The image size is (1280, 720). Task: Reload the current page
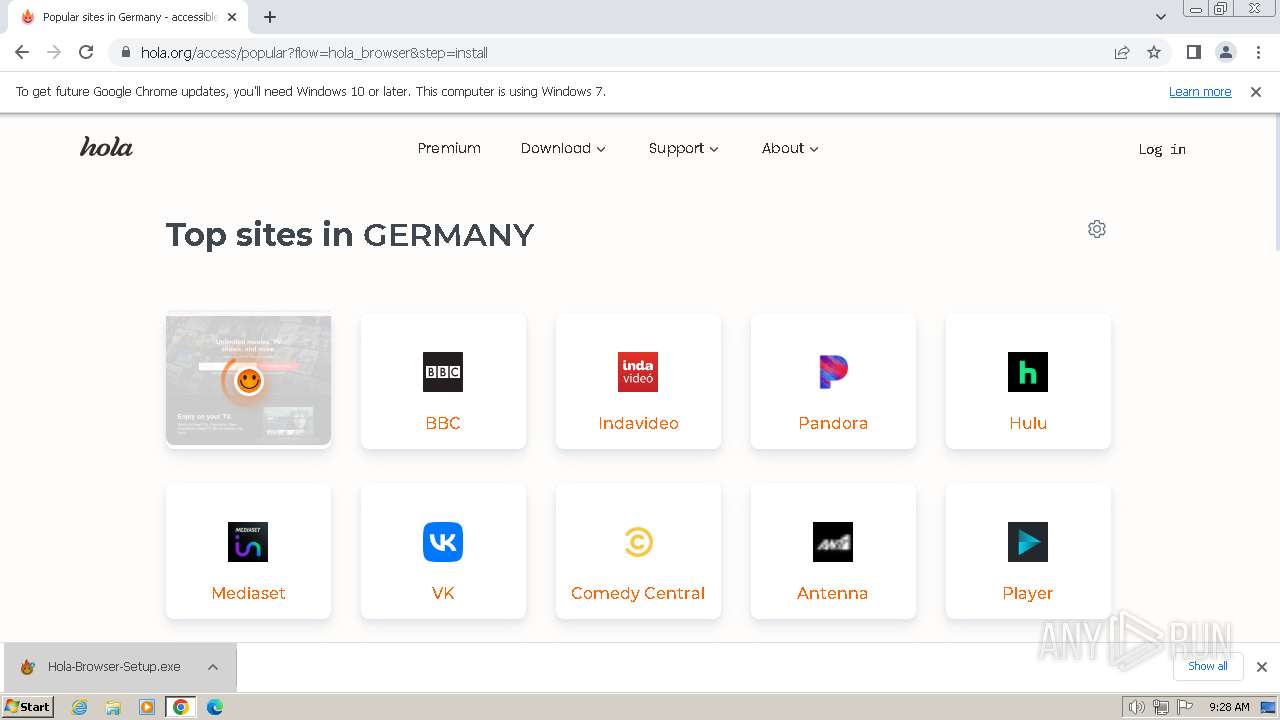[86, 52]
